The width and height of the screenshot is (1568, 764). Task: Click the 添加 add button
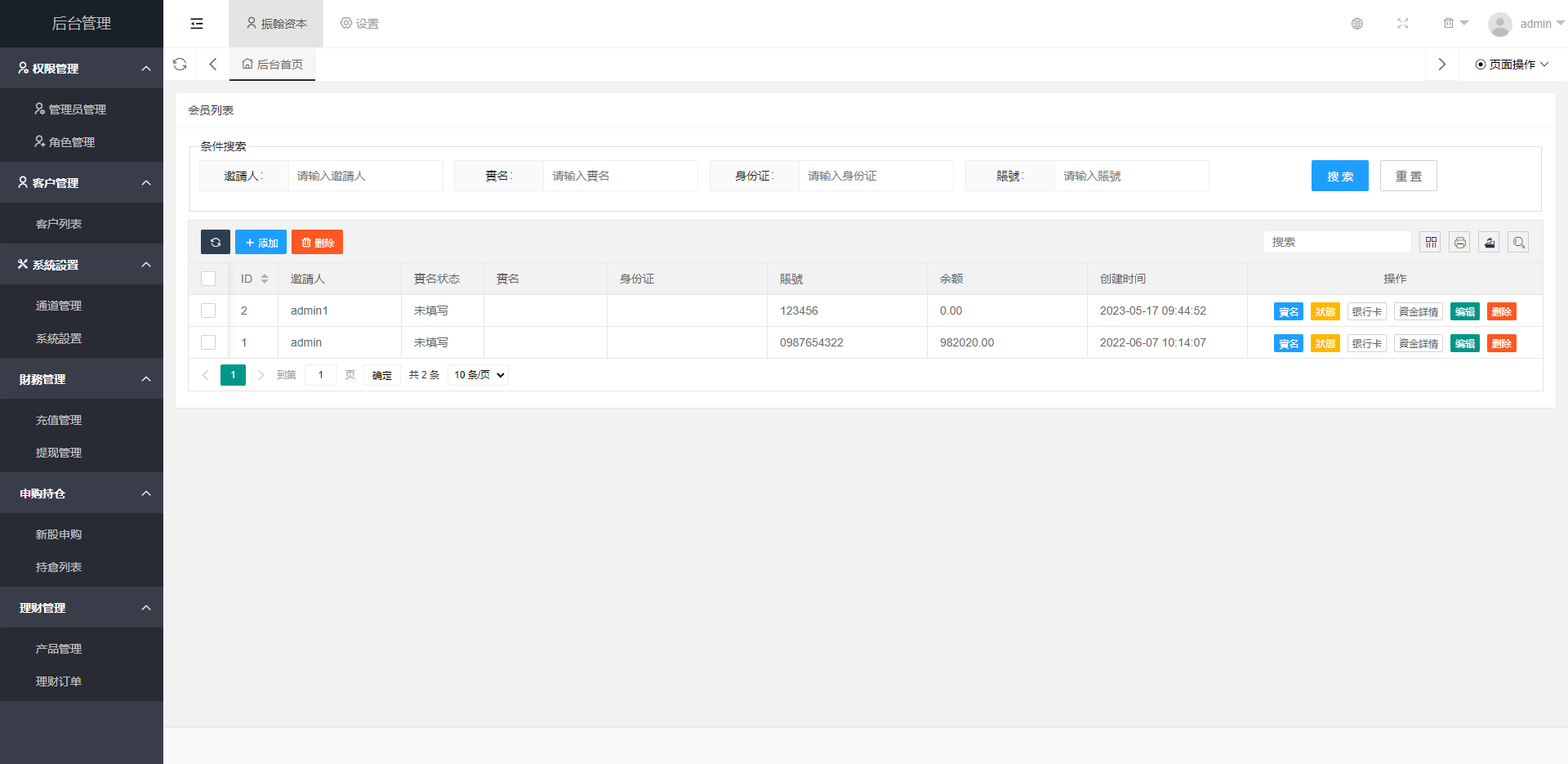click(261, 242)
